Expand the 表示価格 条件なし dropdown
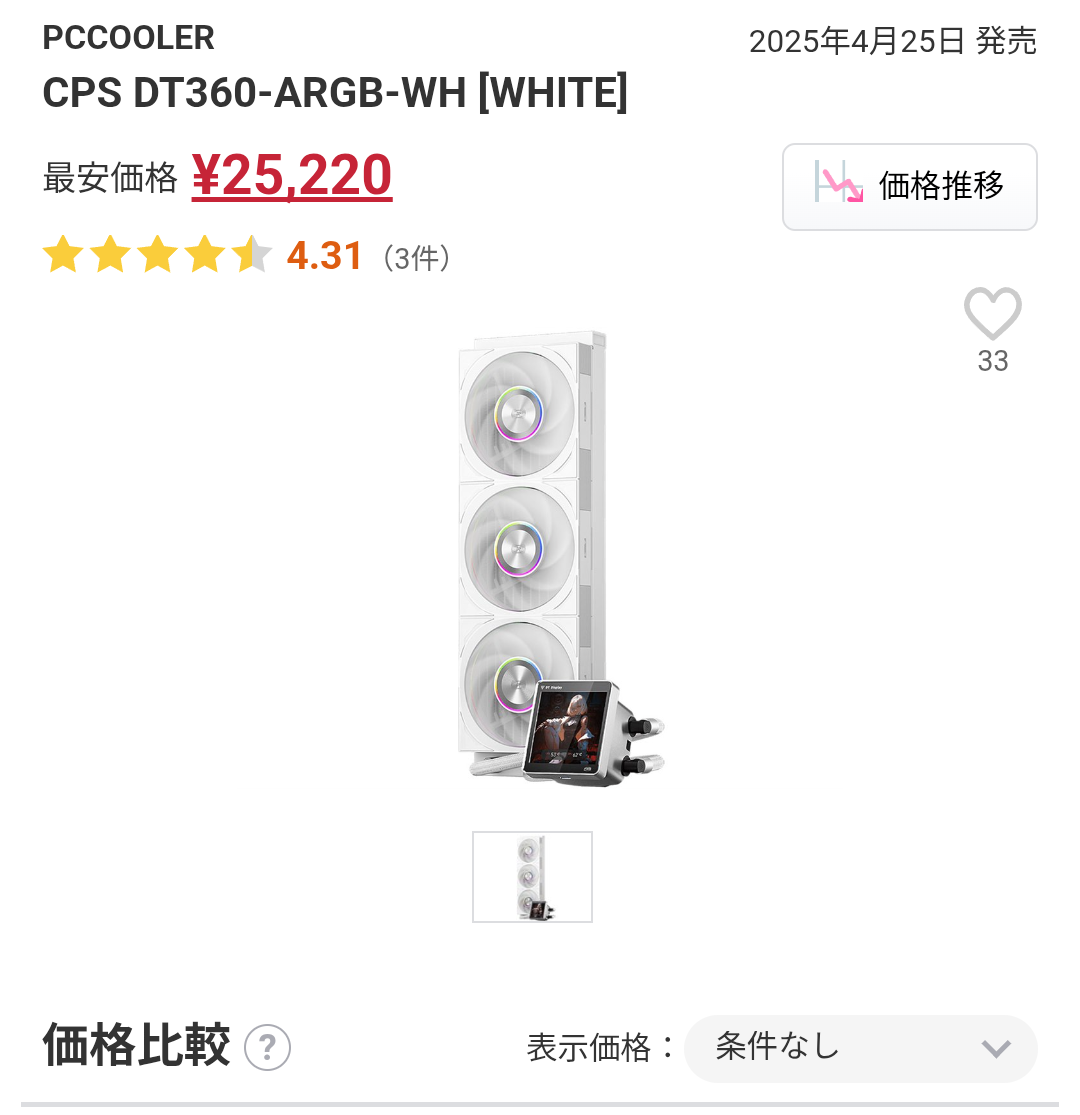The width and height of the screenshot is (1080, 1115). click(860, 1048)
